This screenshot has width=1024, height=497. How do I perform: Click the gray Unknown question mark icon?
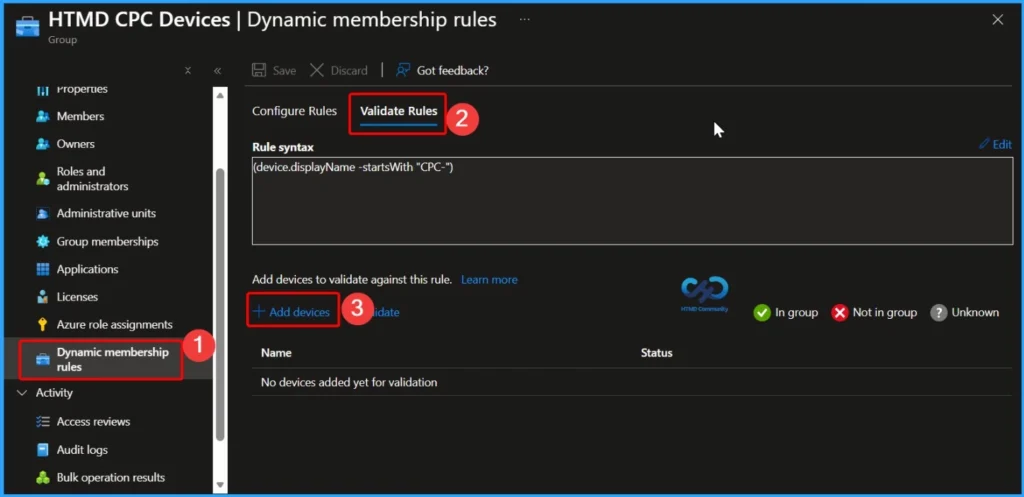(x=938, y=313)
